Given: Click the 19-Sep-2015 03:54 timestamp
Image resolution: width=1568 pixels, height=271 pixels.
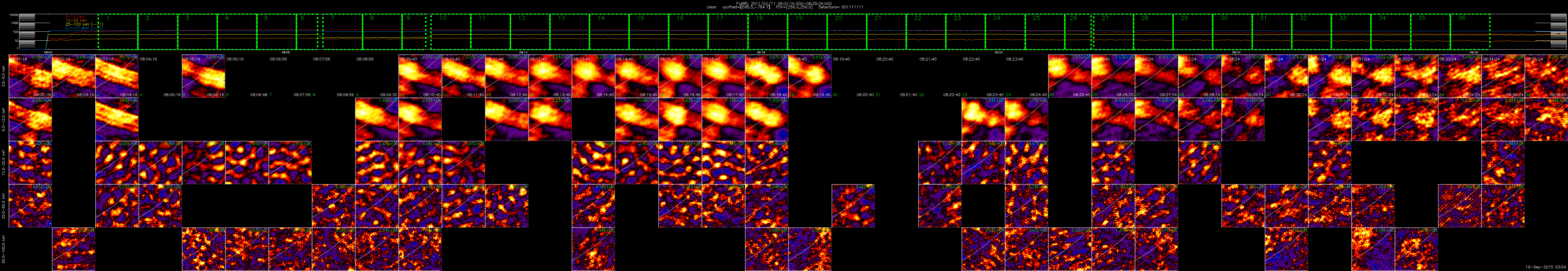Looking at the screenshot, I should point(1545,267).
